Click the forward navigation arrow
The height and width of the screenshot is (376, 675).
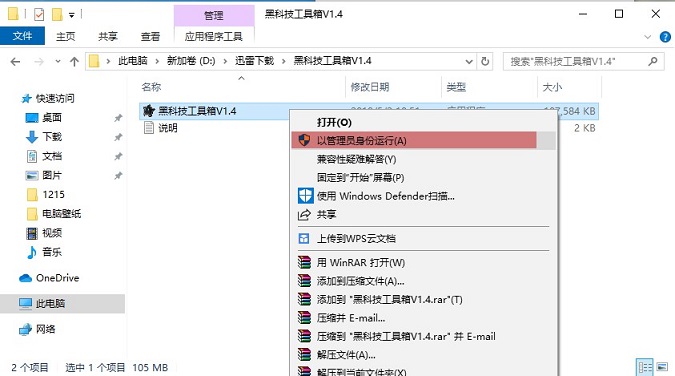tap(39, 62)
